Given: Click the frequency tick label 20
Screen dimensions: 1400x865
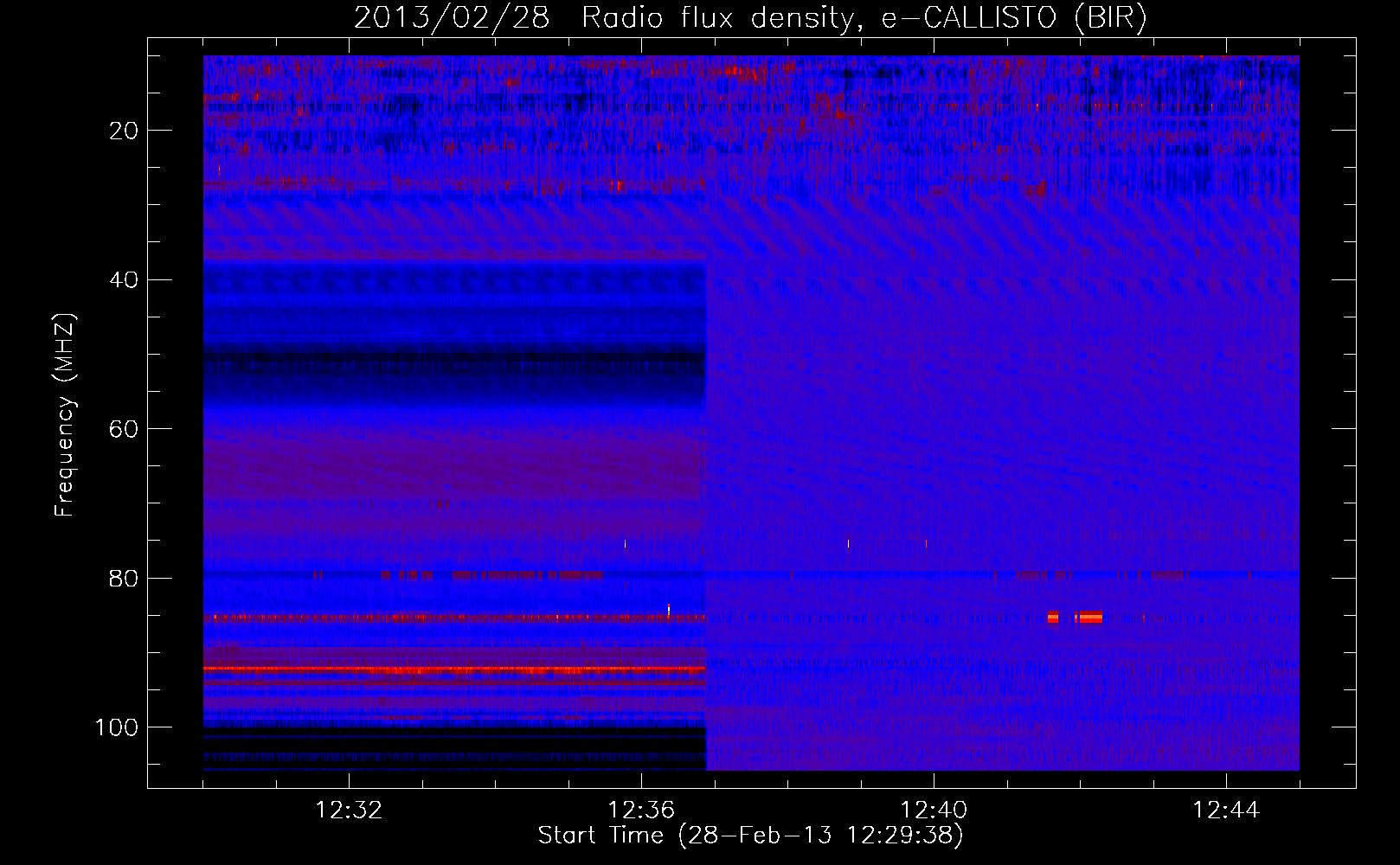Looking at the screenshot, I should tap(124, 131).
